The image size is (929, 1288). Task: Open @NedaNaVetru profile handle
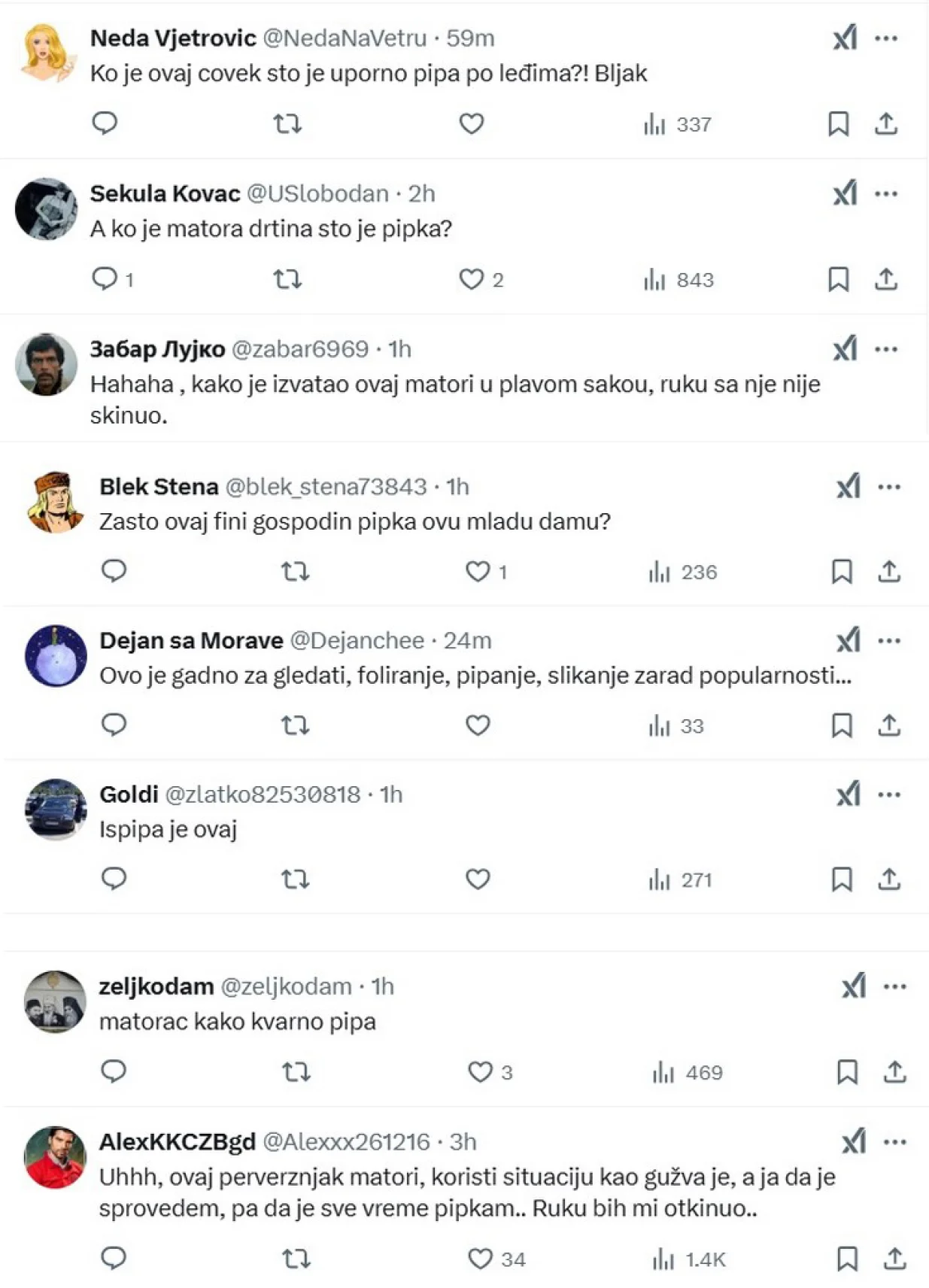[345, 38]
